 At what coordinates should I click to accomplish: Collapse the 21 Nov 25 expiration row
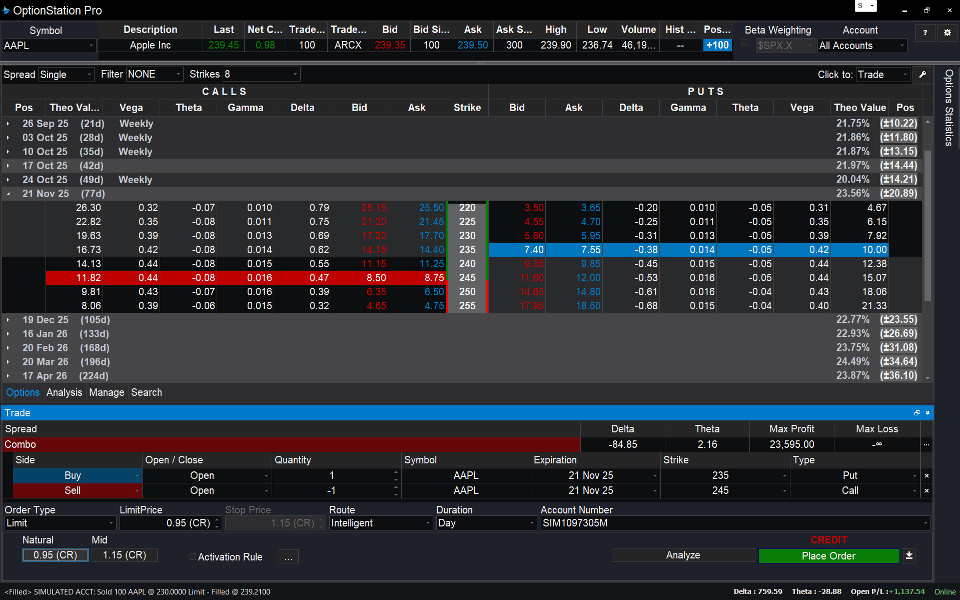(x=9, y=194)
